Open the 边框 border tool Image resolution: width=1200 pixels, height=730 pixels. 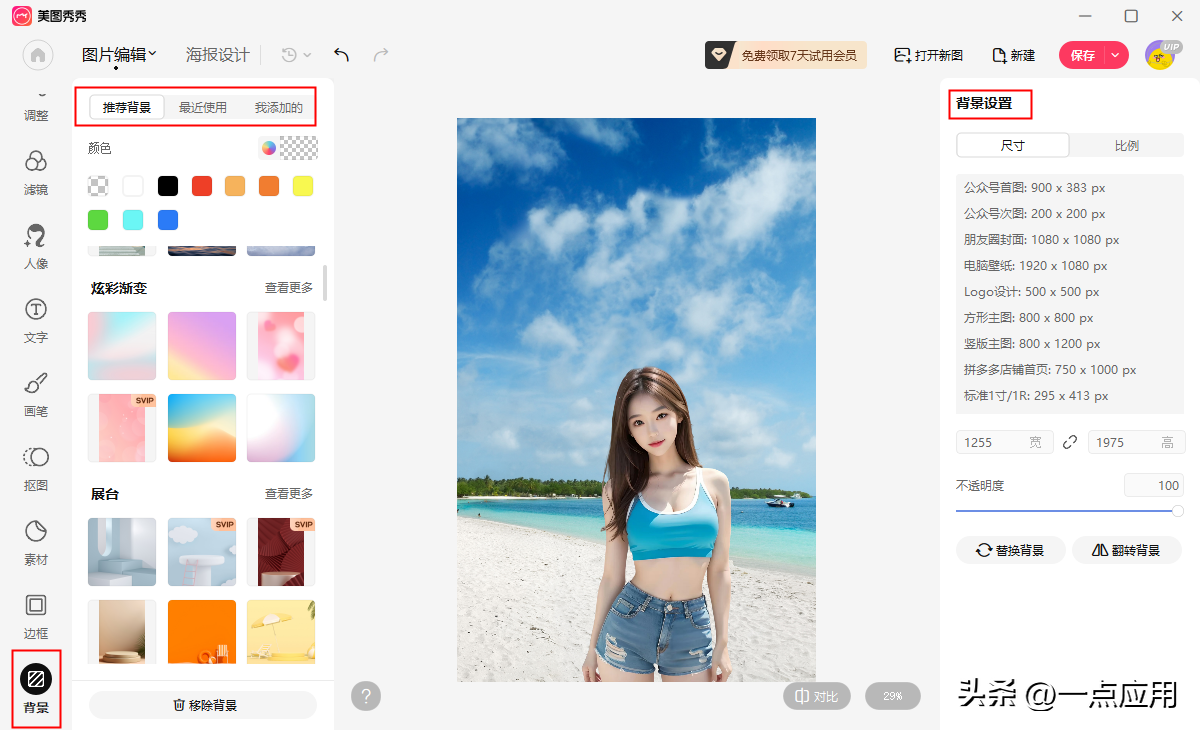36,616
